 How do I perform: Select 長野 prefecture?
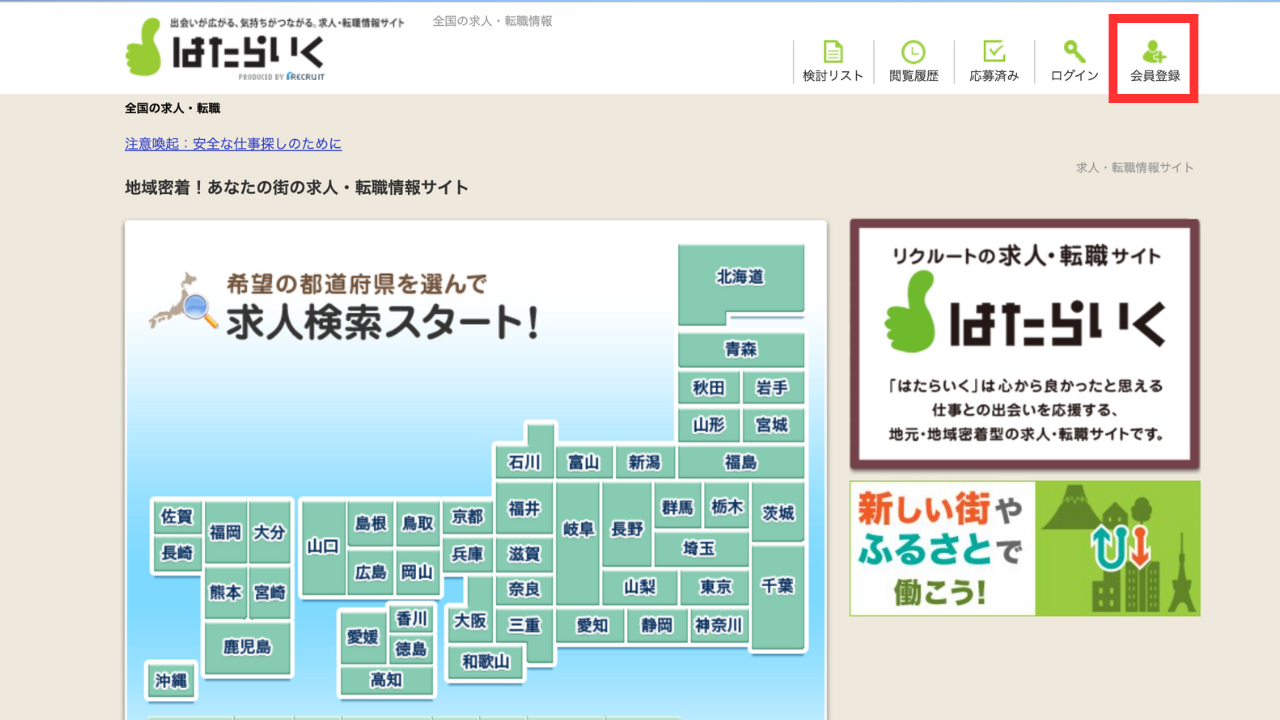[x=627, y=527]
